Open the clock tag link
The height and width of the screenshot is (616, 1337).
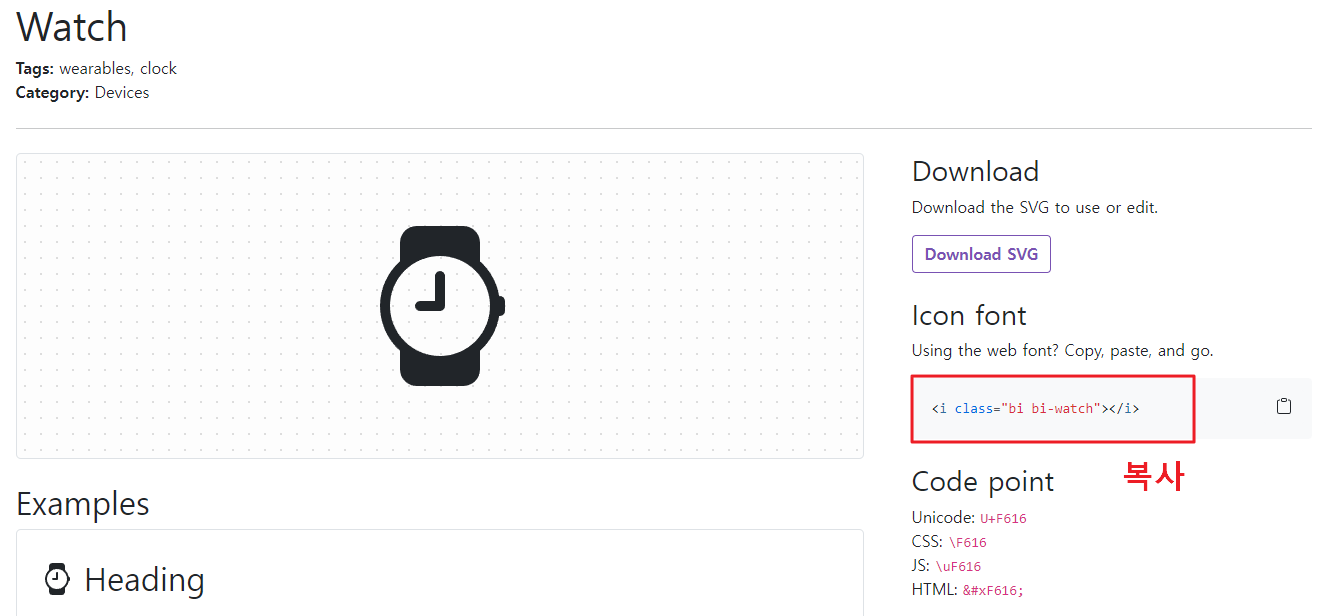158,68
